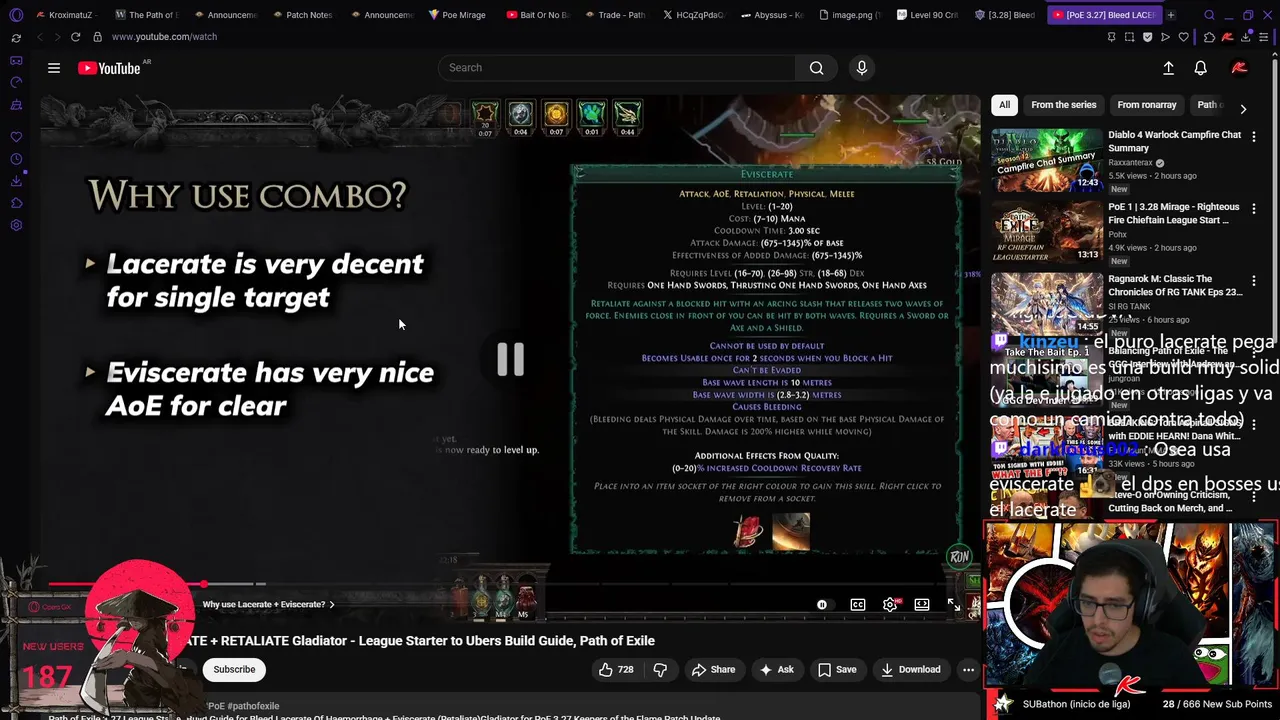
Task: Open options for the Ragnarok M video
Action: pyautogui.click(x=1254, y=281)
